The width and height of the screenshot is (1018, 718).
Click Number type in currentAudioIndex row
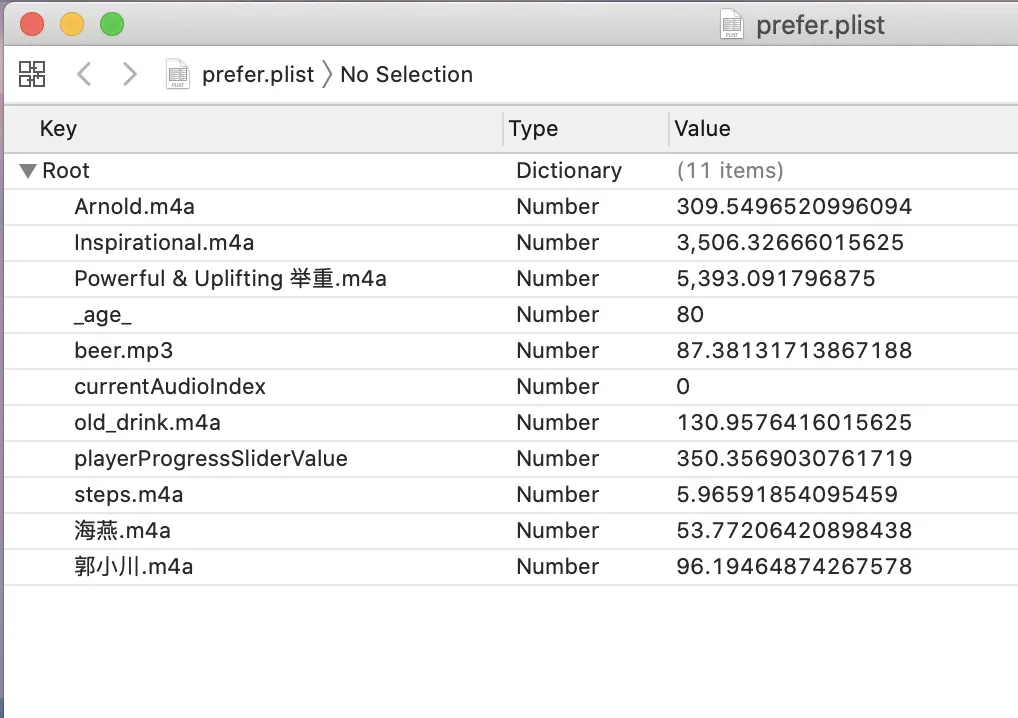click(558, 387)
